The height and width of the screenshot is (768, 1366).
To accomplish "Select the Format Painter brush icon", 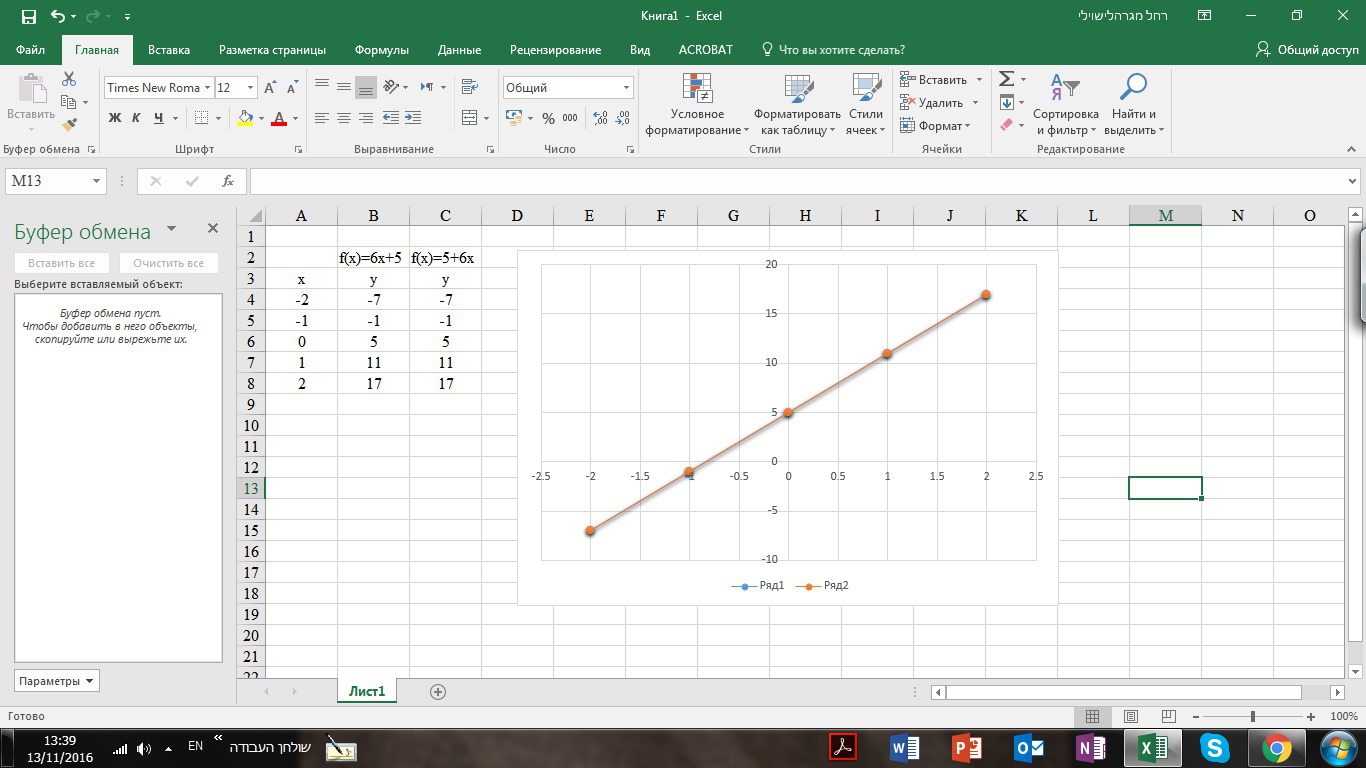I will click(x=69, y=125).
